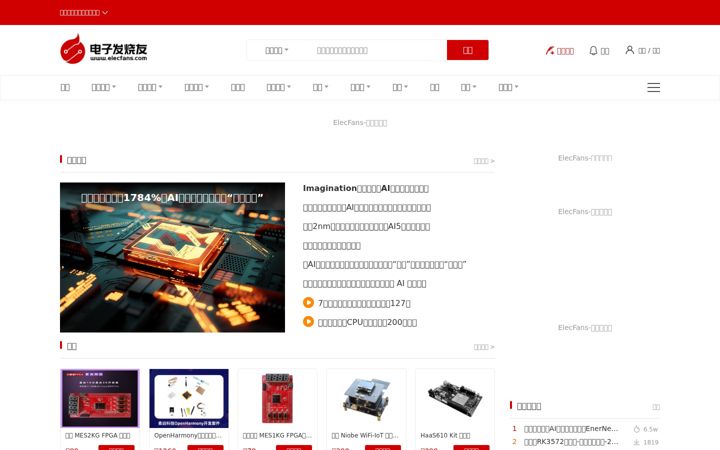Focus the search keyword input field
The height and width of the screenshot is (450, 720).
(x=377, y=50)
